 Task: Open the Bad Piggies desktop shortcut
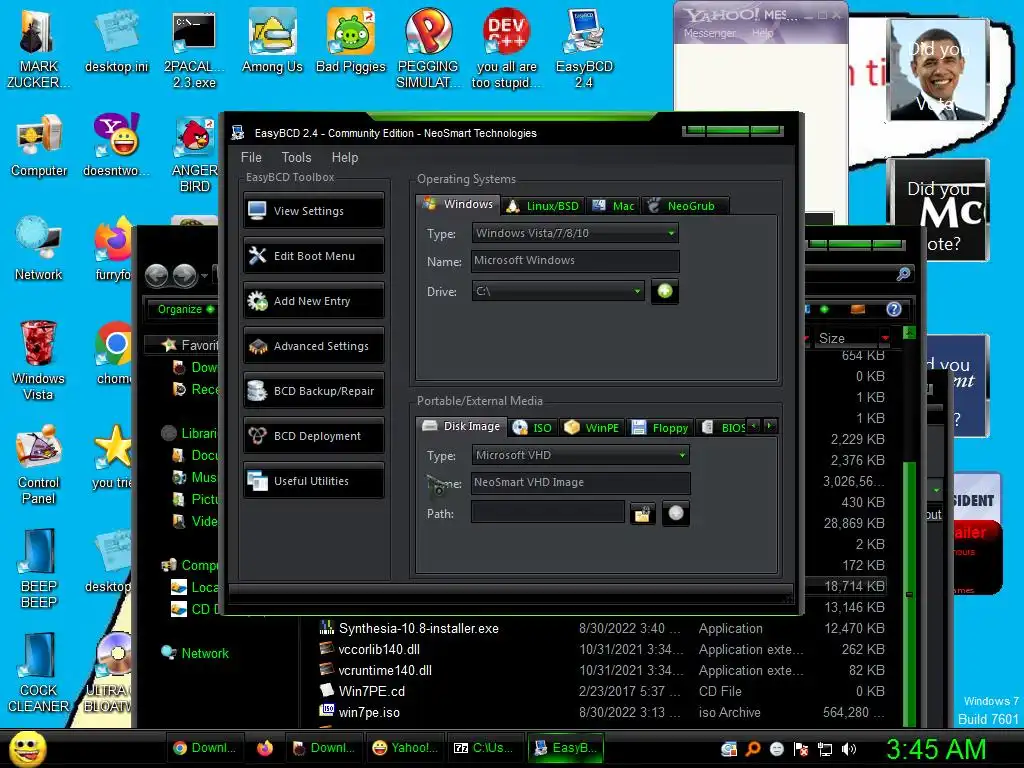pos(351,40)
